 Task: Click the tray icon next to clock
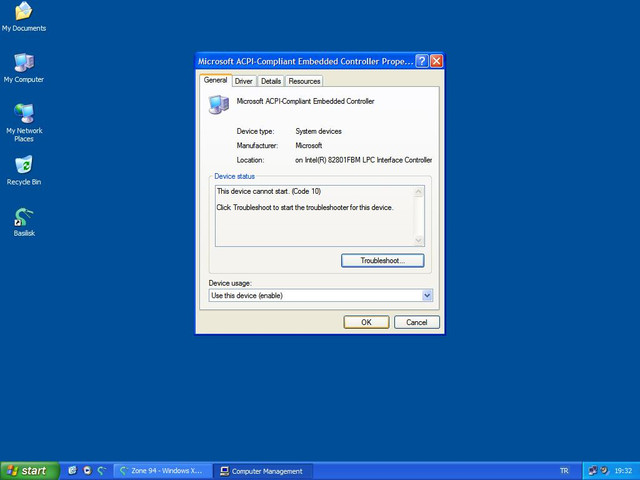tap(604, 471)
